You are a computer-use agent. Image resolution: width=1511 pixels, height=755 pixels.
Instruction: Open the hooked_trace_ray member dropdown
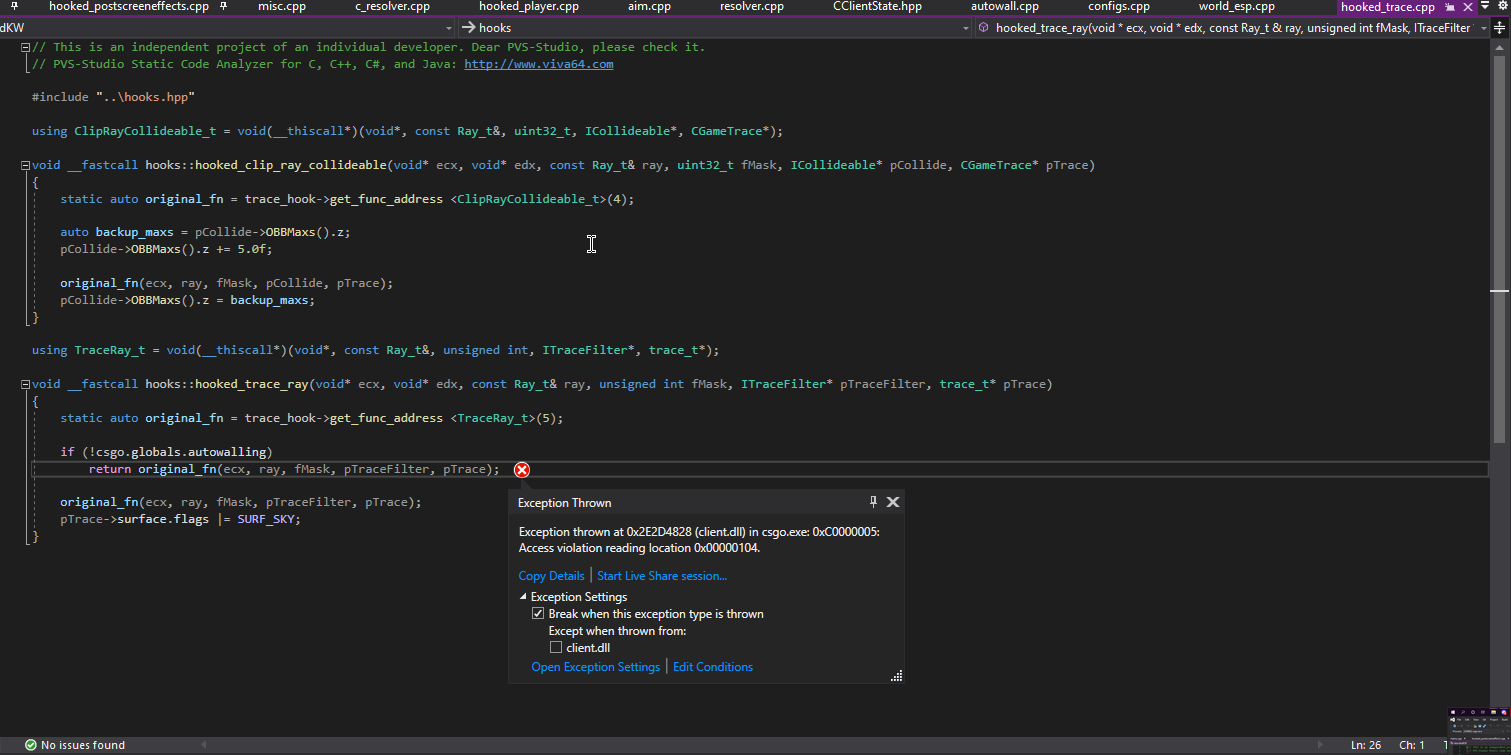click(x=1483, y=28)
